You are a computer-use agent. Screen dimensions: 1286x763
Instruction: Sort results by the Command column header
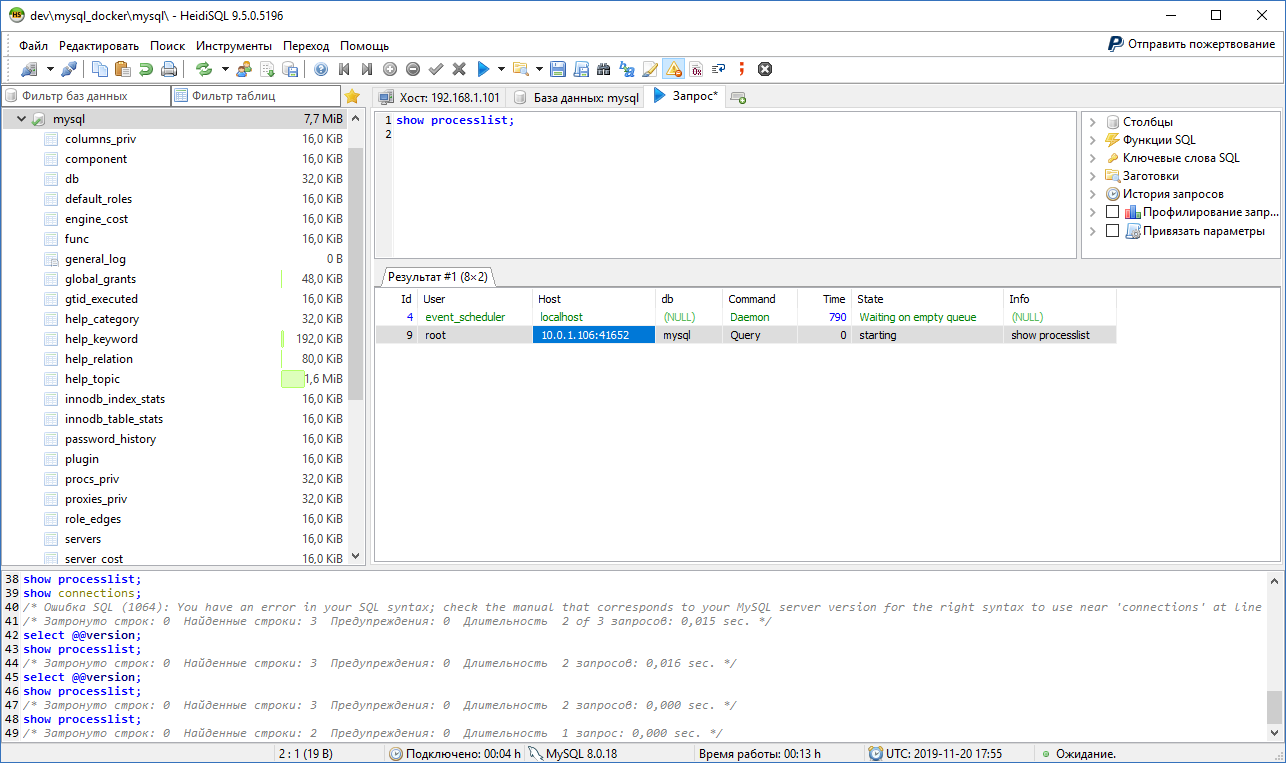[x=759, y=299]
